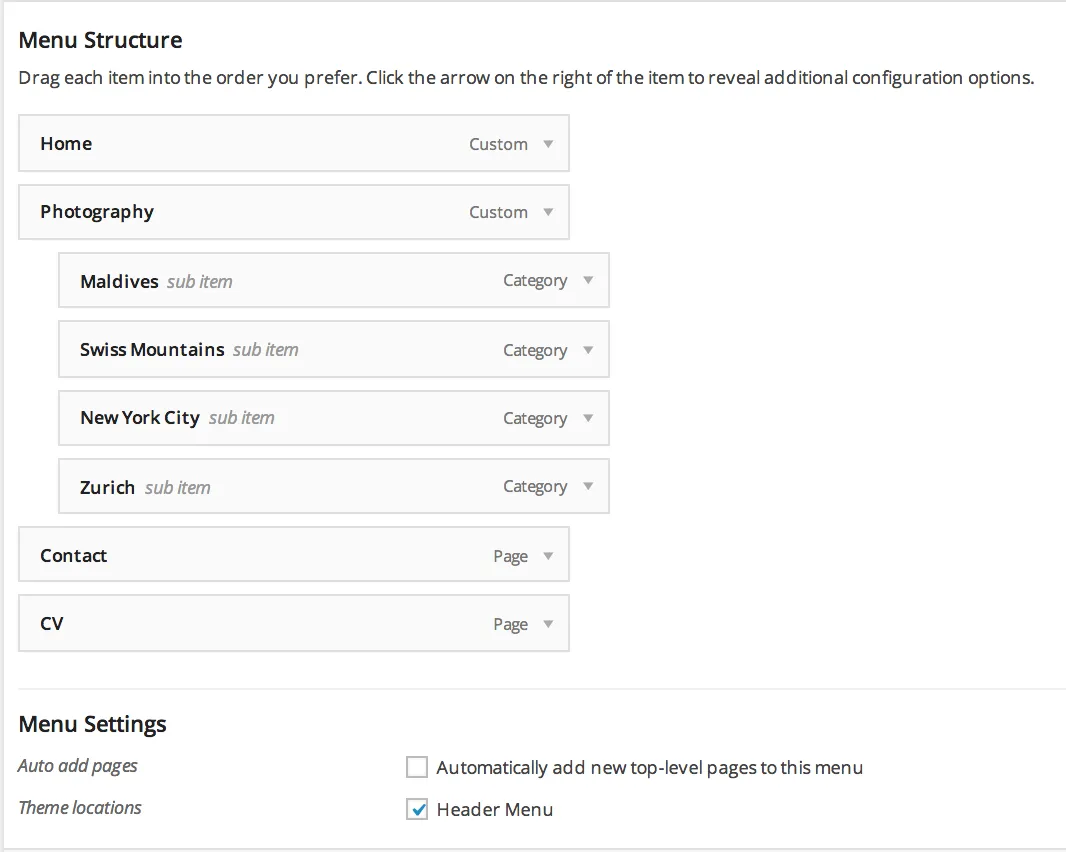Click the Swiss Mountains sub item title

pos(152,350)
